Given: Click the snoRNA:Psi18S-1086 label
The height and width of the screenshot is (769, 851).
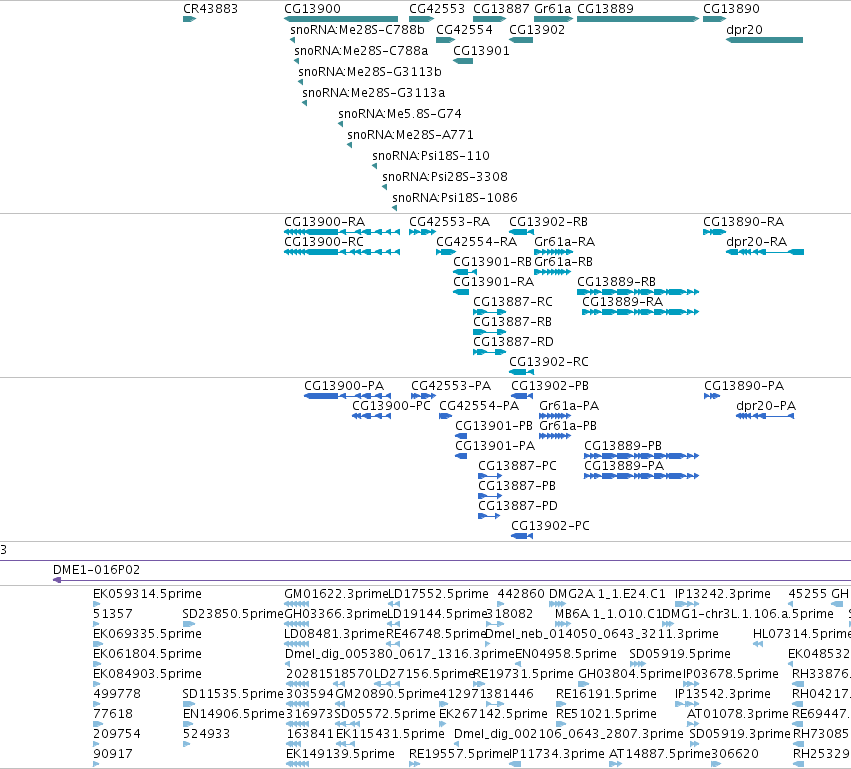Looking at the screenshot, I should coord(455,198).
